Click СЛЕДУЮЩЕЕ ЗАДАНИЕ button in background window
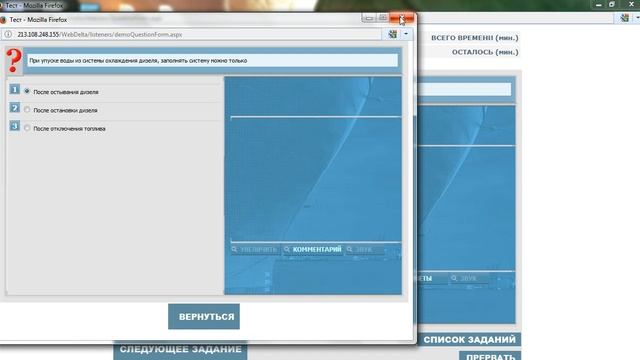640x360 pixels. [180, 350]
